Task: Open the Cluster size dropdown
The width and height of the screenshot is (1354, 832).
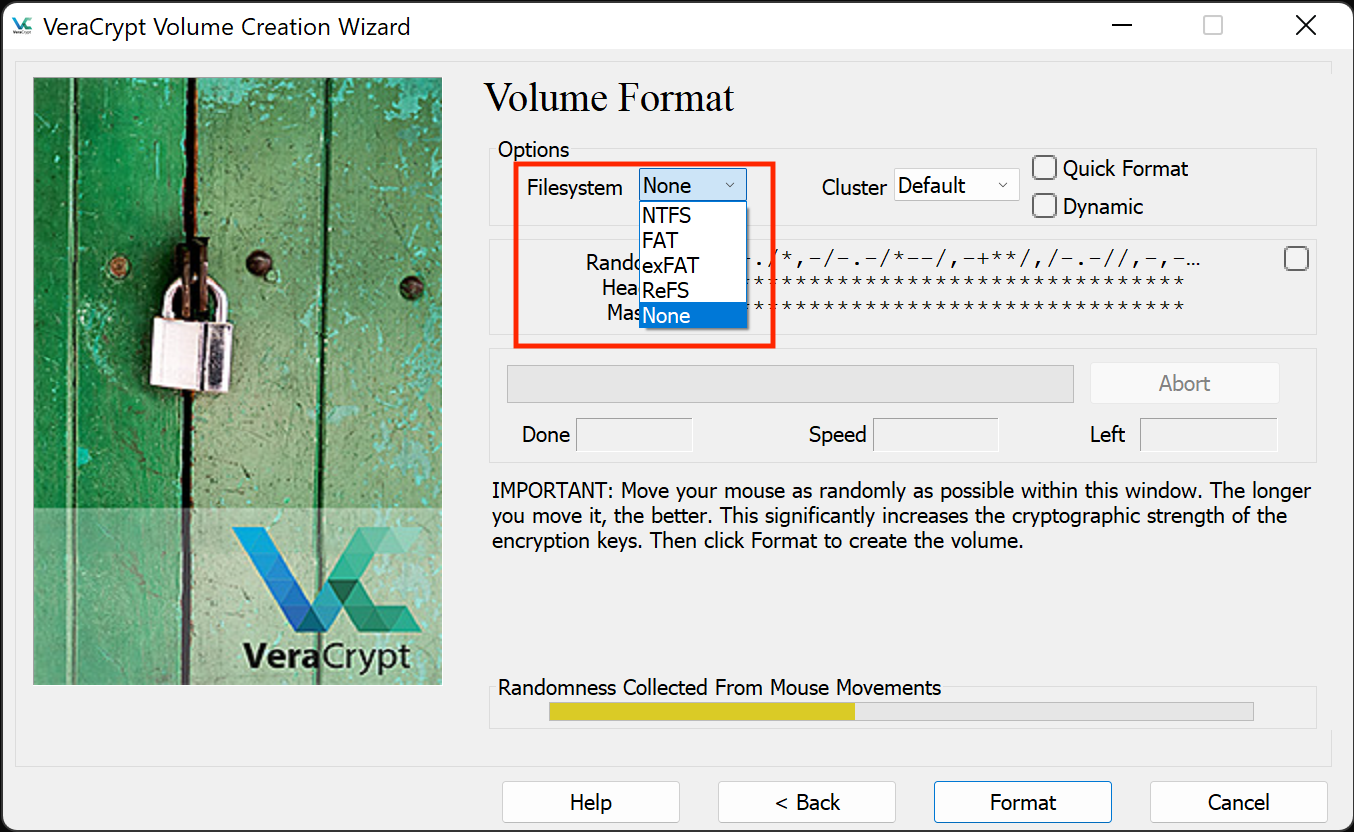Action: coord(955,185)
